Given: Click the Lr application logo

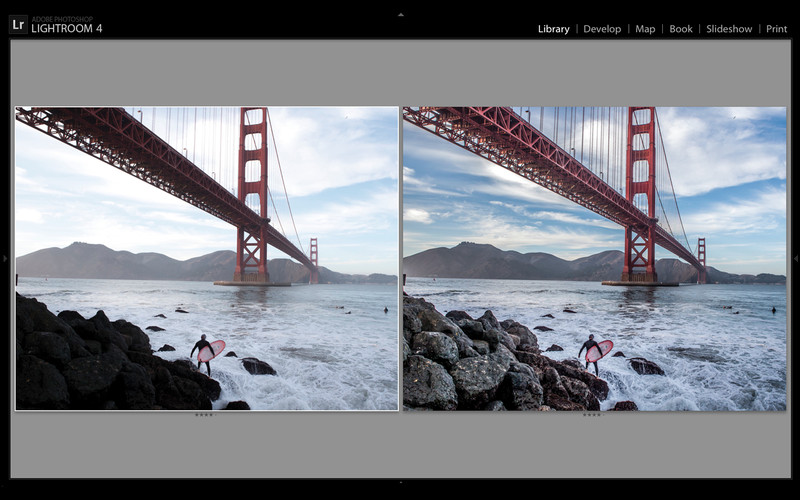Looking at the screenshot, I should pyautogui.click(x=18, y=24).
